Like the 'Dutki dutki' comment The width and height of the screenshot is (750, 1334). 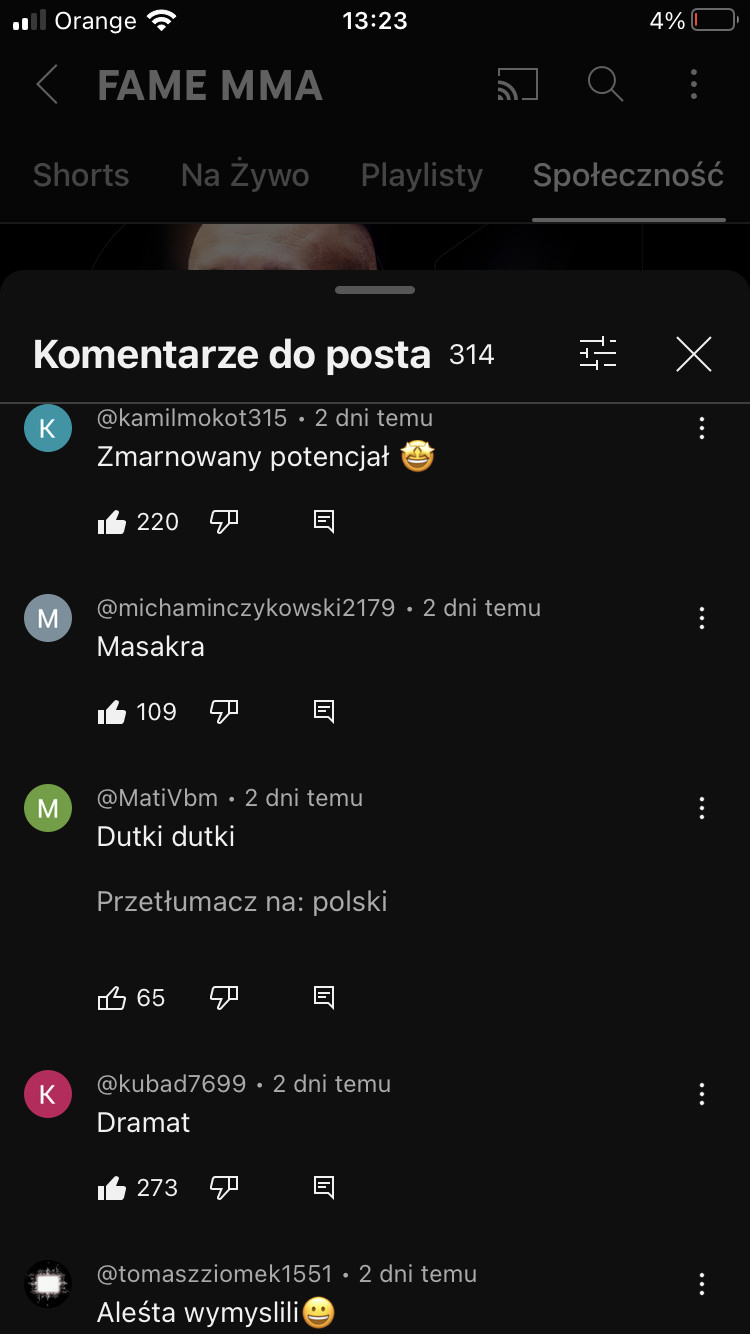(x=112, y=997)
